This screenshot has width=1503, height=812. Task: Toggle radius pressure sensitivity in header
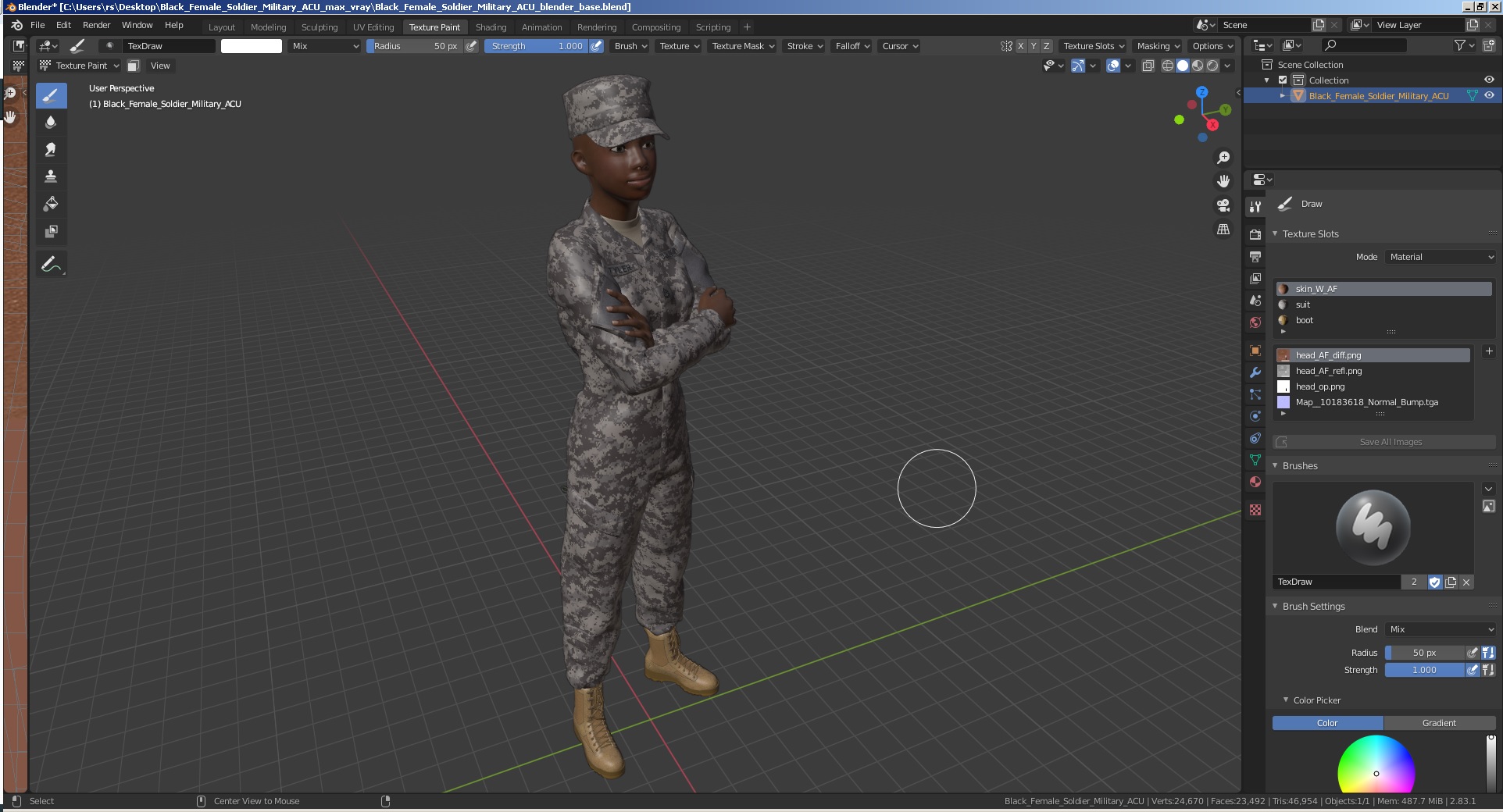pos(471,46)
